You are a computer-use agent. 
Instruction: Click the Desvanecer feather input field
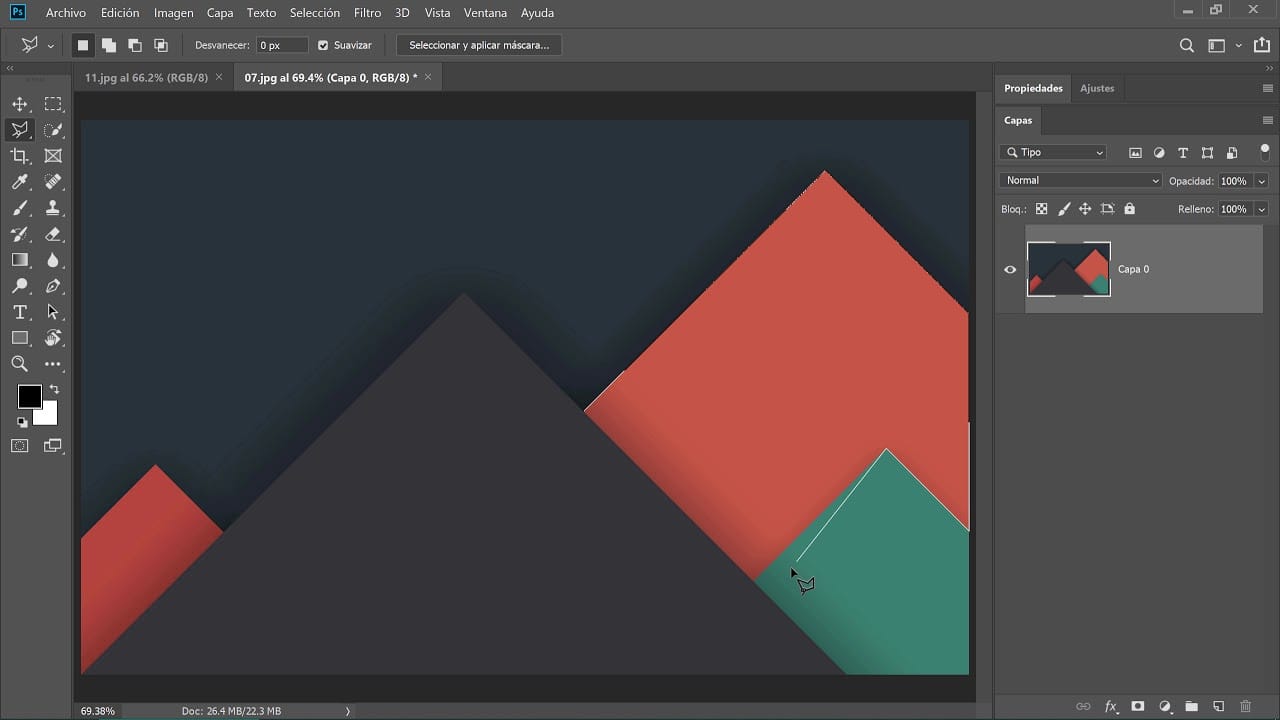(283, 45)
